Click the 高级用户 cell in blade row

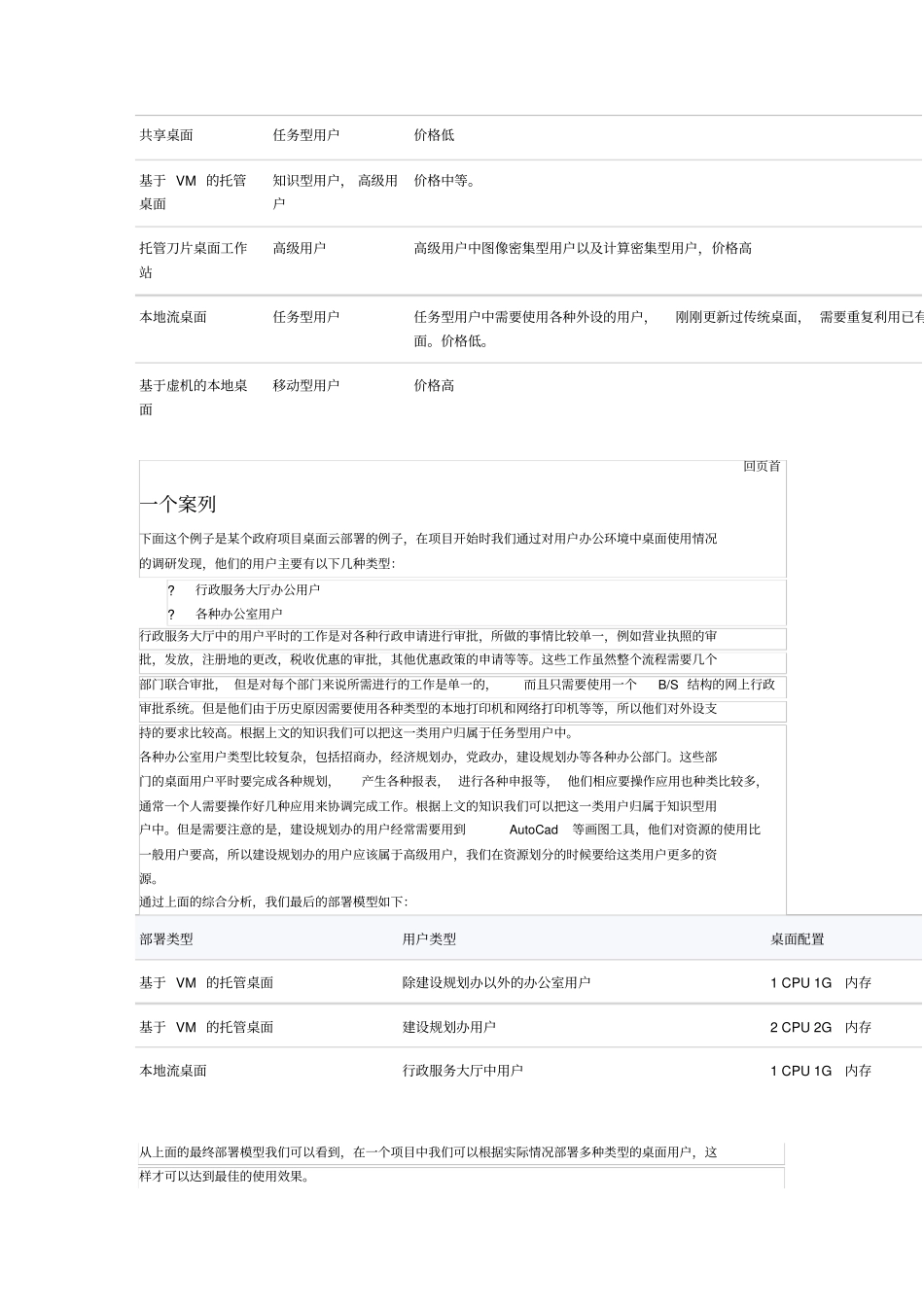click(x=300, y=248)
